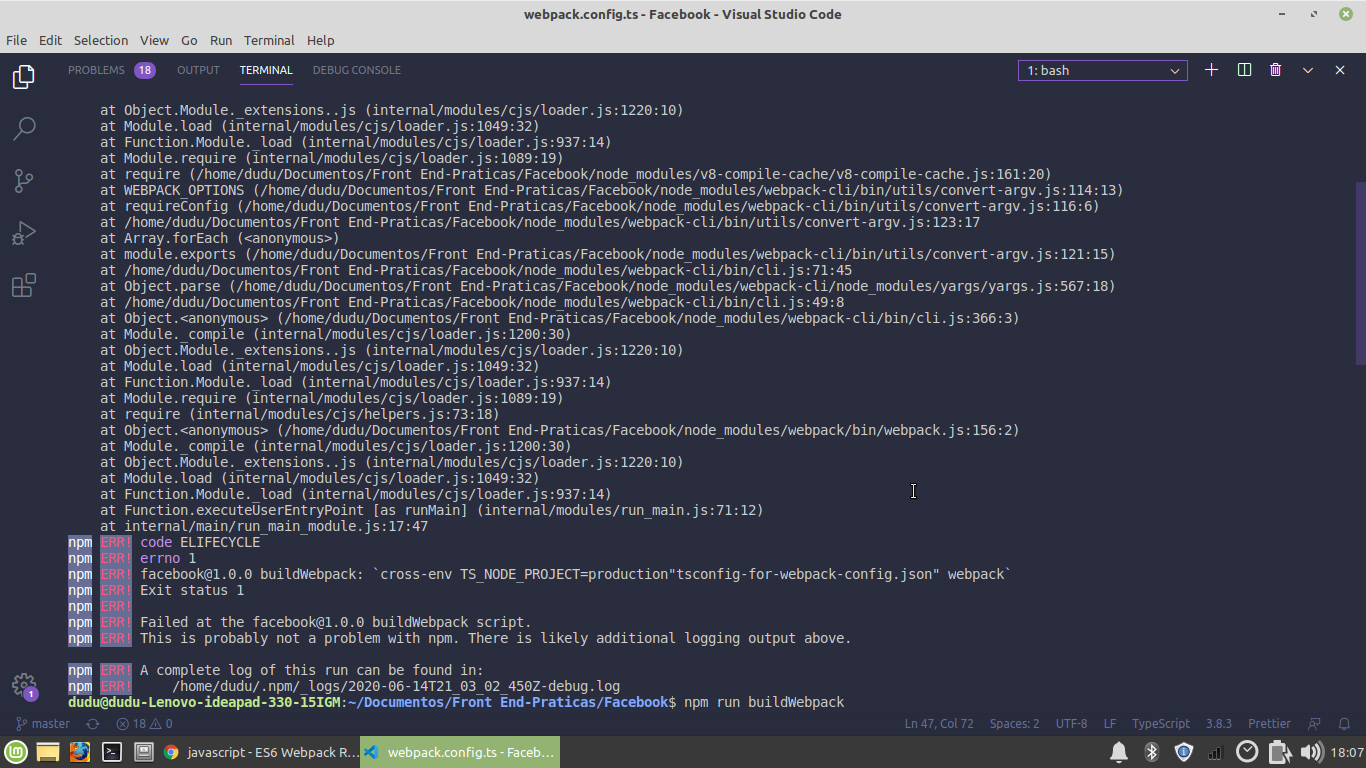Image resolution: width=1366 pixels, height=768 pixels.
Task: Switch to the Chrome 'javascript - ES6 Webpack' window
Action: click(259, 752)
